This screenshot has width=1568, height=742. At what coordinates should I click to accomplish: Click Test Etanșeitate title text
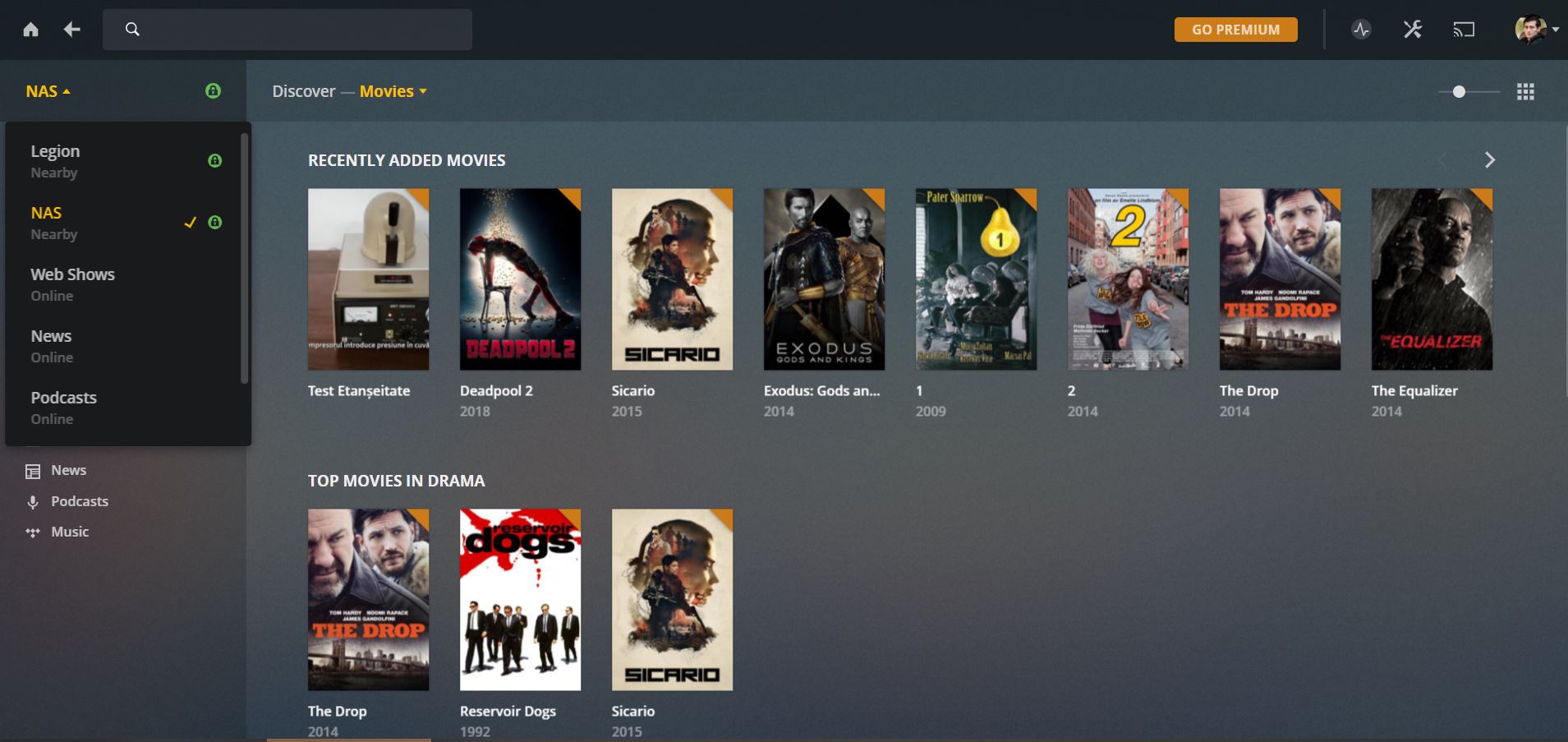click(x=359, y=391)
